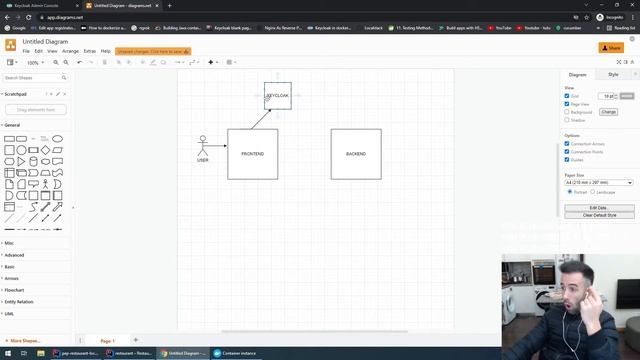Click the background Change button
The height and width of the screenshot is (360, 640).
click(608, 112)
